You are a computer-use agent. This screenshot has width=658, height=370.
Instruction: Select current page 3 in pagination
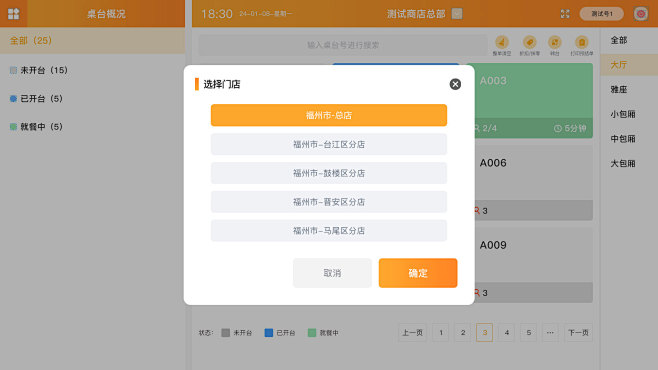484,333
